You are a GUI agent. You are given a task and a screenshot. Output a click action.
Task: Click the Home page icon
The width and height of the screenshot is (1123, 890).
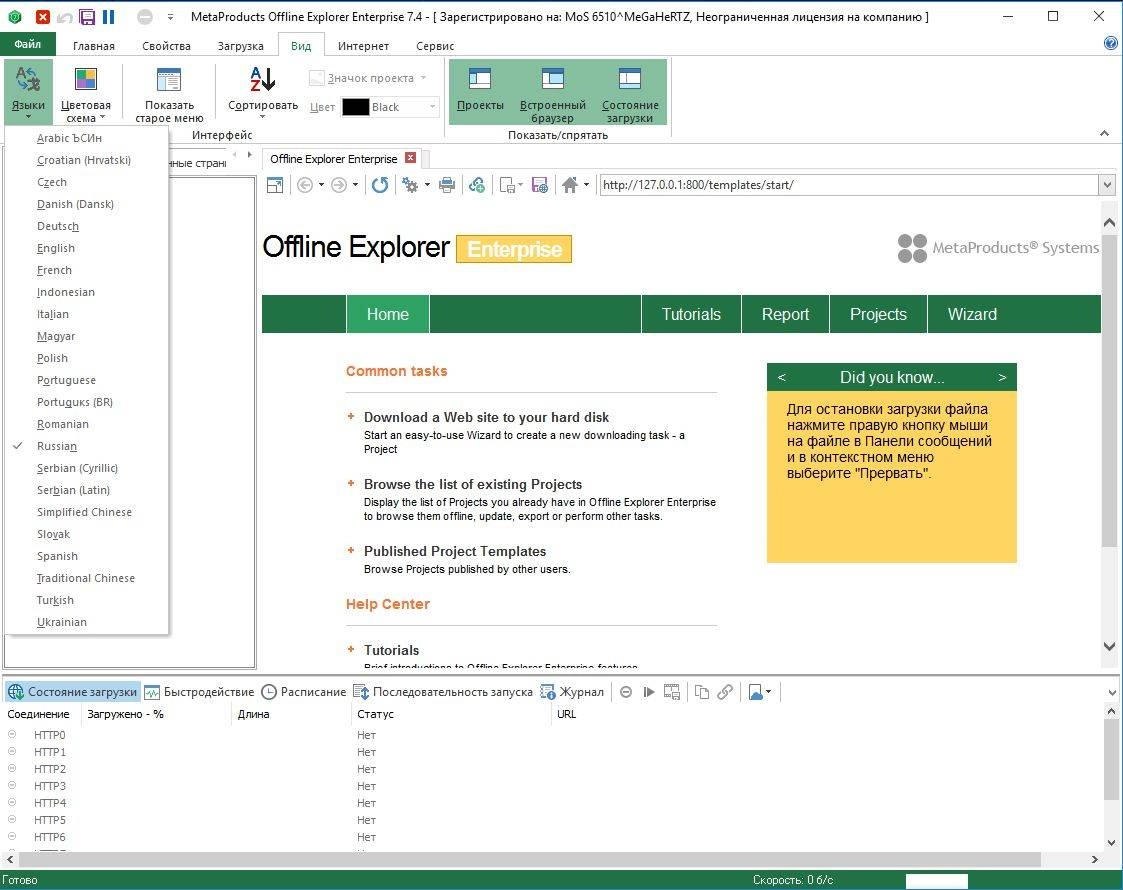570,185
